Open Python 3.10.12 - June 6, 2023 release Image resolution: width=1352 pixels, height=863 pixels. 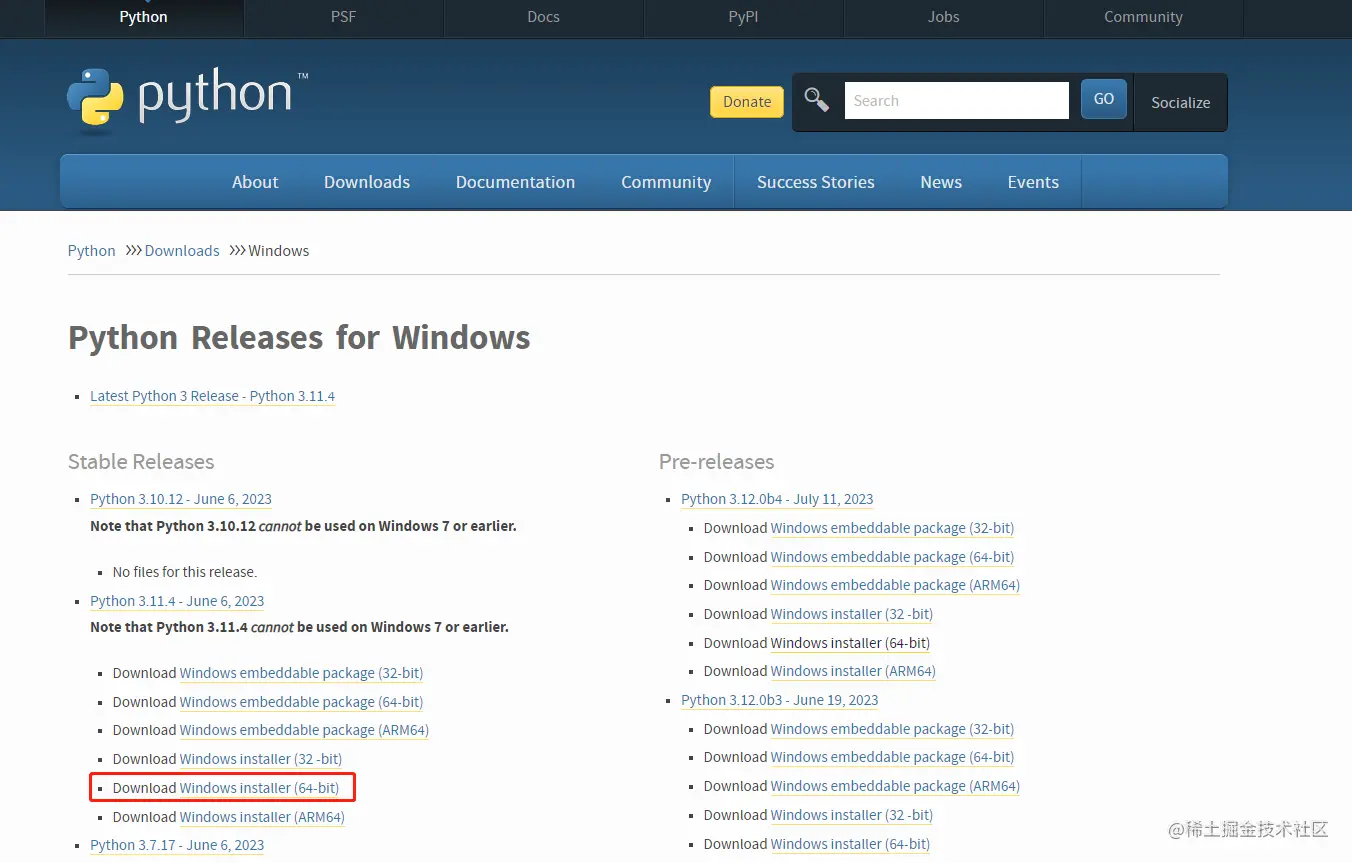click(x=181, y=499)
